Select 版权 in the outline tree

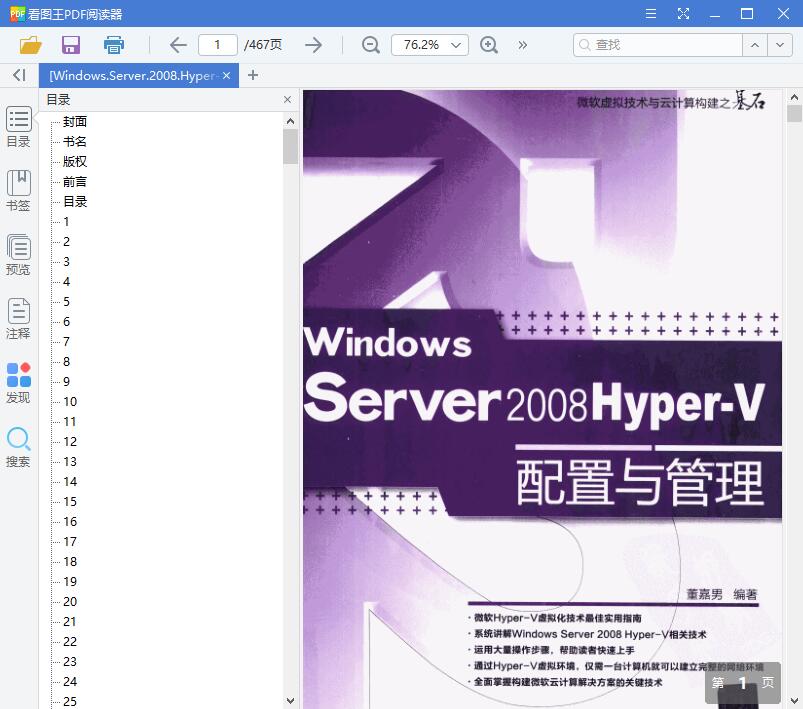coord(75,161)
